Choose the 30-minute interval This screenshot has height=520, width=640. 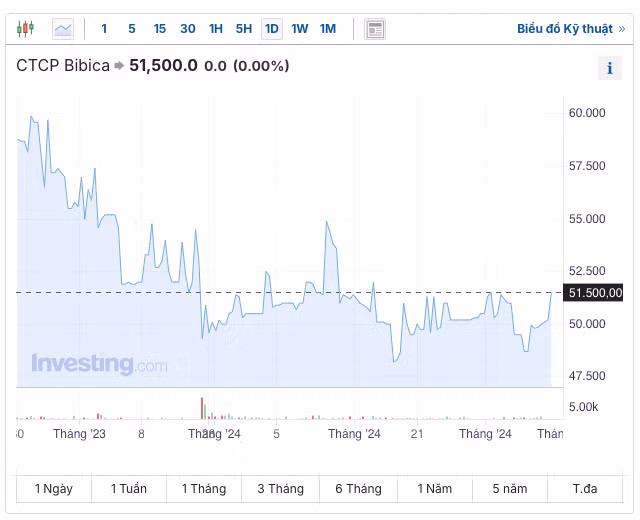(x=187, y=29)
